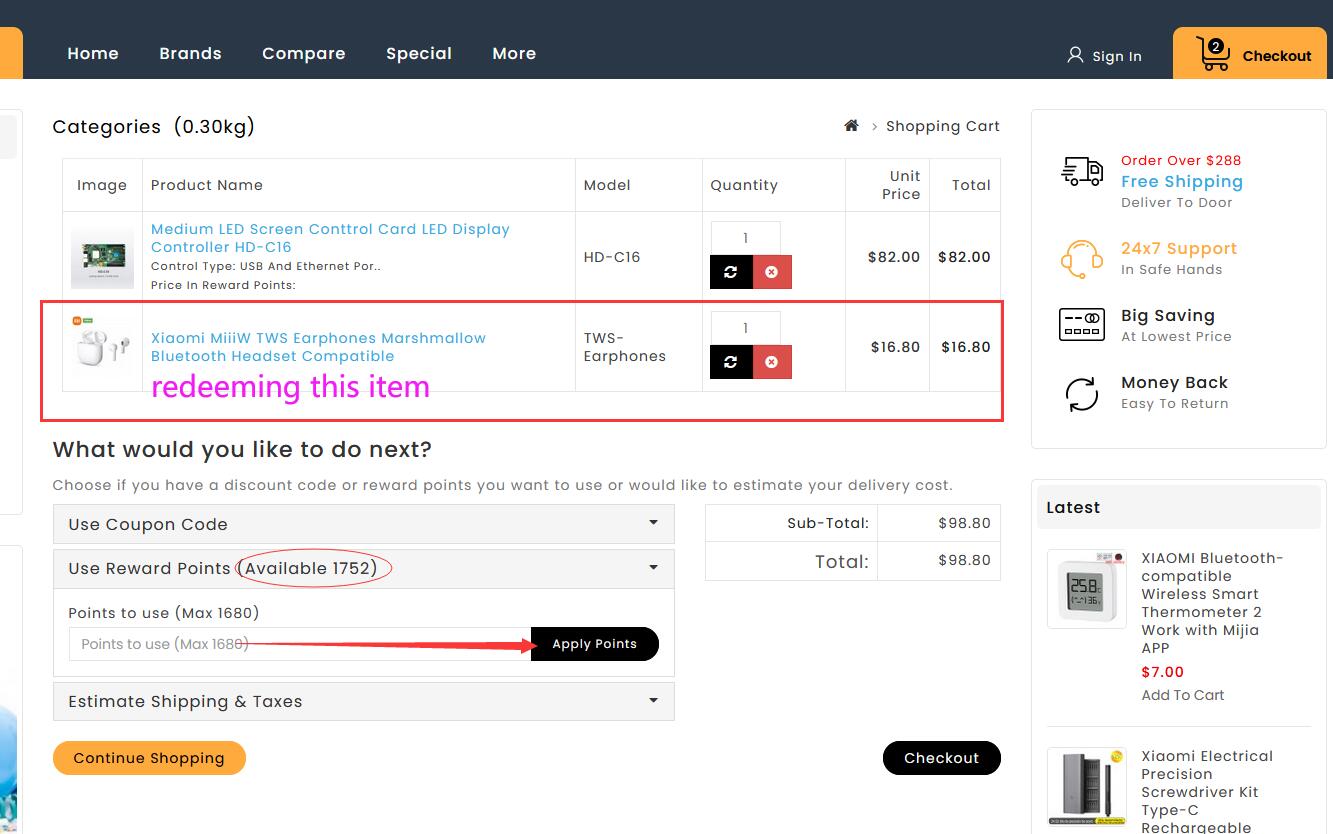This screenshot has width=1333, height=834.
Task: Remove HD-C16 controller with red X icon
Action: (771, 272)
